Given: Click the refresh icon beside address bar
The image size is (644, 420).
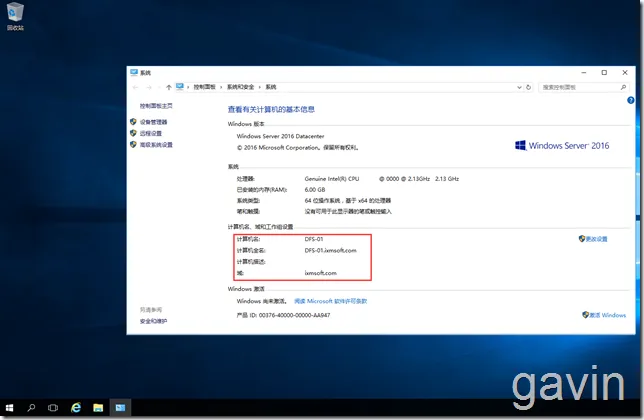Looking at the screenshot, I should (529, 87).
